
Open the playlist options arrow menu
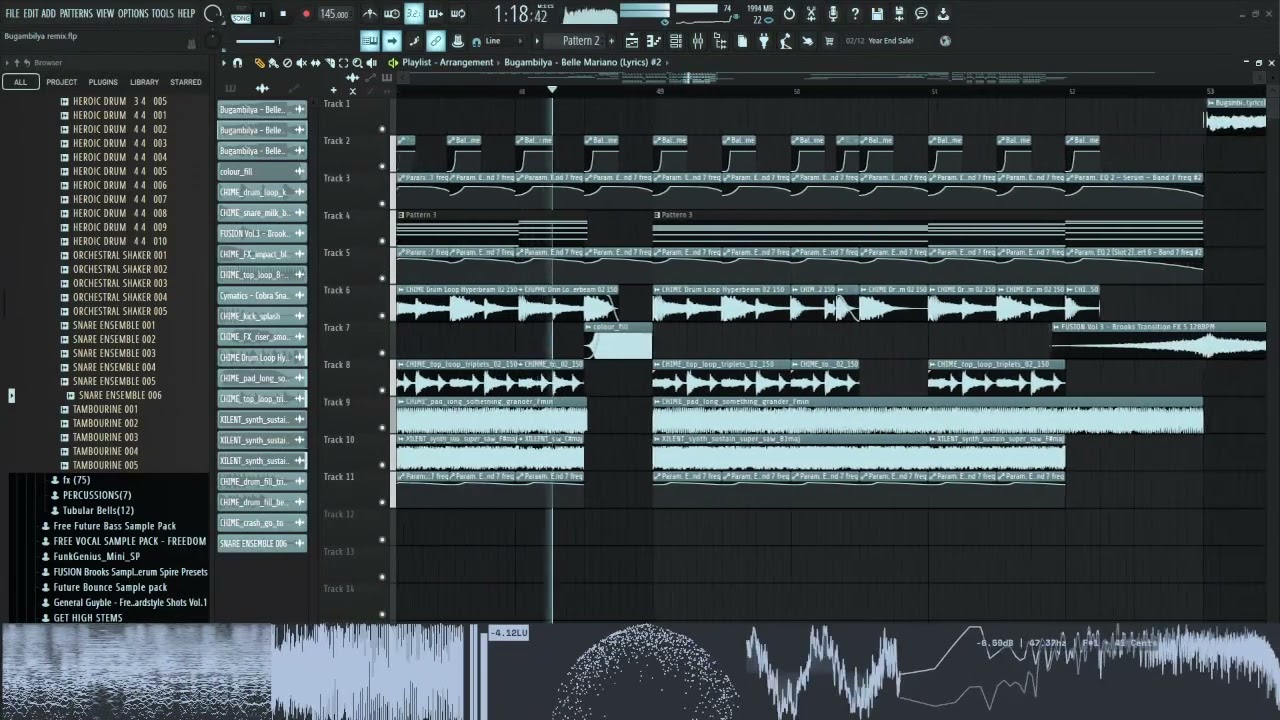(x=223, y=63)
